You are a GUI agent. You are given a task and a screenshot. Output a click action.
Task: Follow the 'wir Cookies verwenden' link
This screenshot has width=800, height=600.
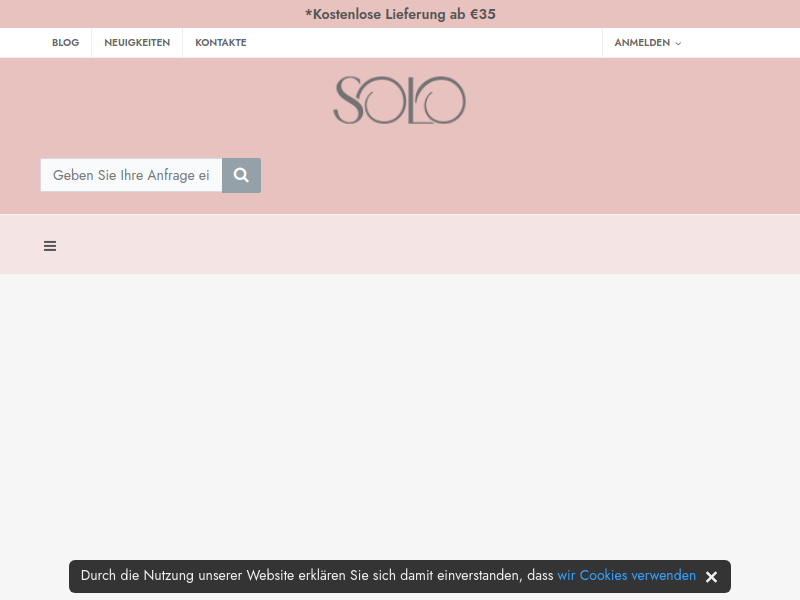627,576
